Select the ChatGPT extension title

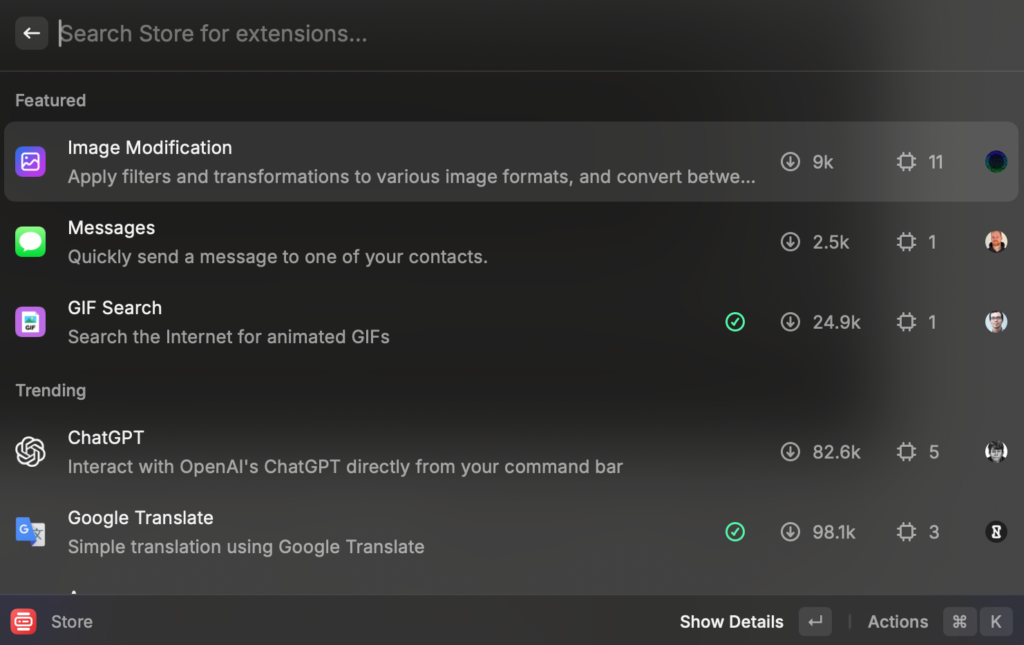pos(106,437)
